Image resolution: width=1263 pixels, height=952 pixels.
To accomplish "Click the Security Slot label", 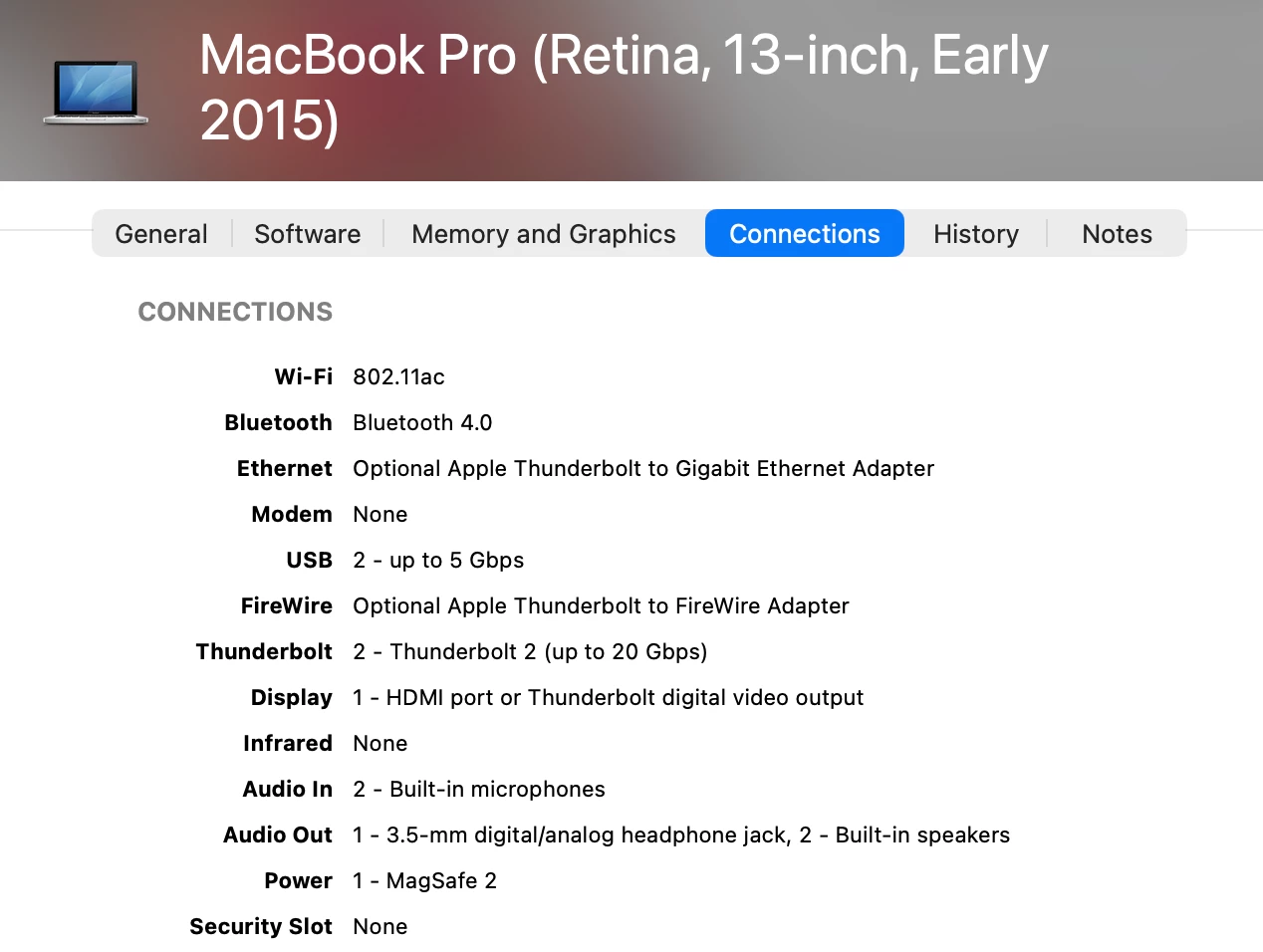I will point(261,927).
